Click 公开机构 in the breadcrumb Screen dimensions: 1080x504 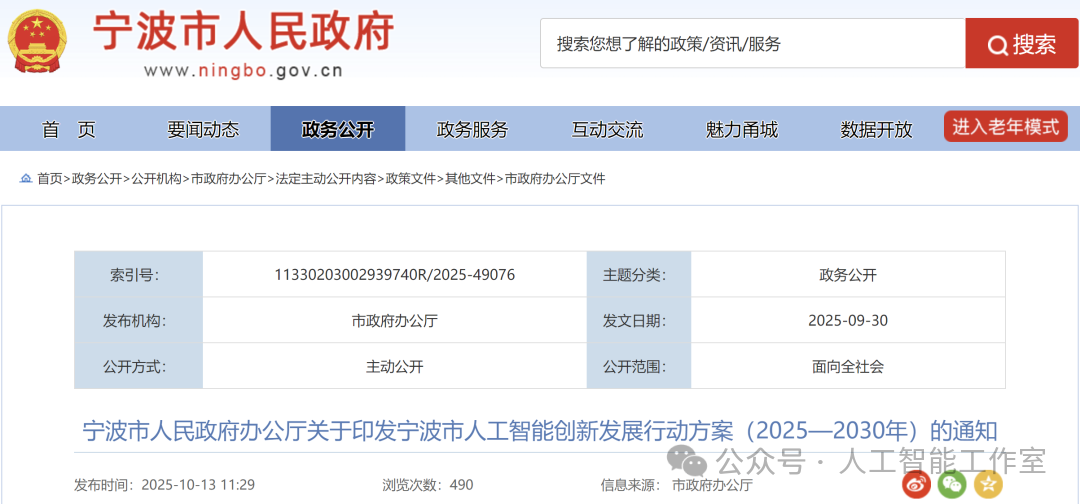click(156, 179)
